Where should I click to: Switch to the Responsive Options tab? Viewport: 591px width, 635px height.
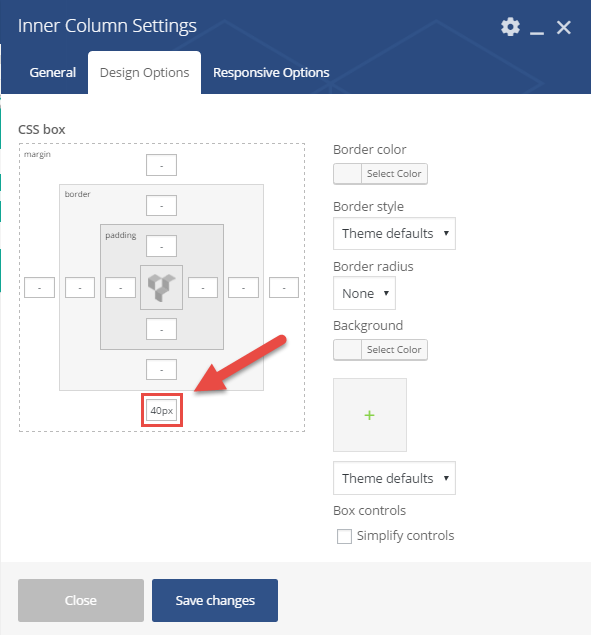(271, 72)
